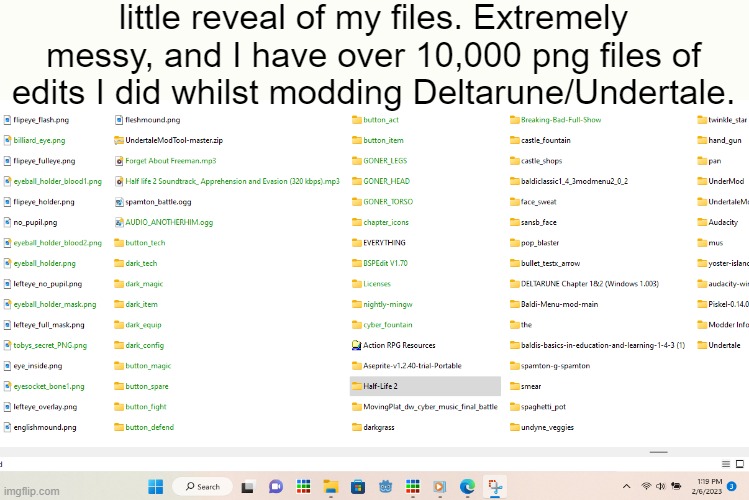Screen dimensions: 749x500
Task: Select the Action RPG Resources shortcut icon
Action: [x=356, y=345]
